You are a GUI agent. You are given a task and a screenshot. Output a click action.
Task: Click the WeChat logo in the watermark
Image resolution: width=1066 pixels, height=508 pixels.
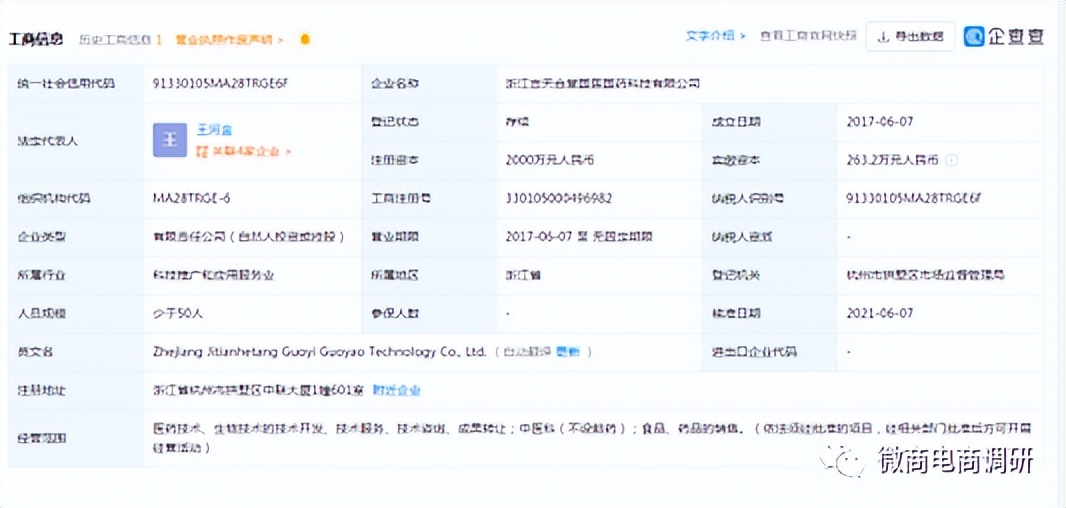pos(845,461)
